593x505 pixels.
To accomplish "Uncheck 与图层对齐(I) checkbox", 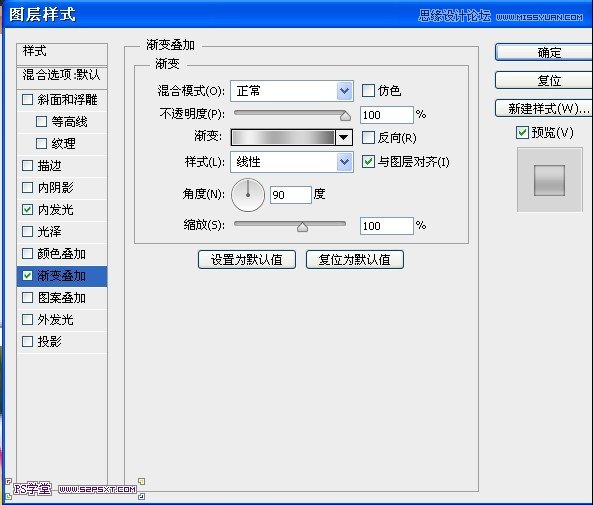I will tap(368, 162).
